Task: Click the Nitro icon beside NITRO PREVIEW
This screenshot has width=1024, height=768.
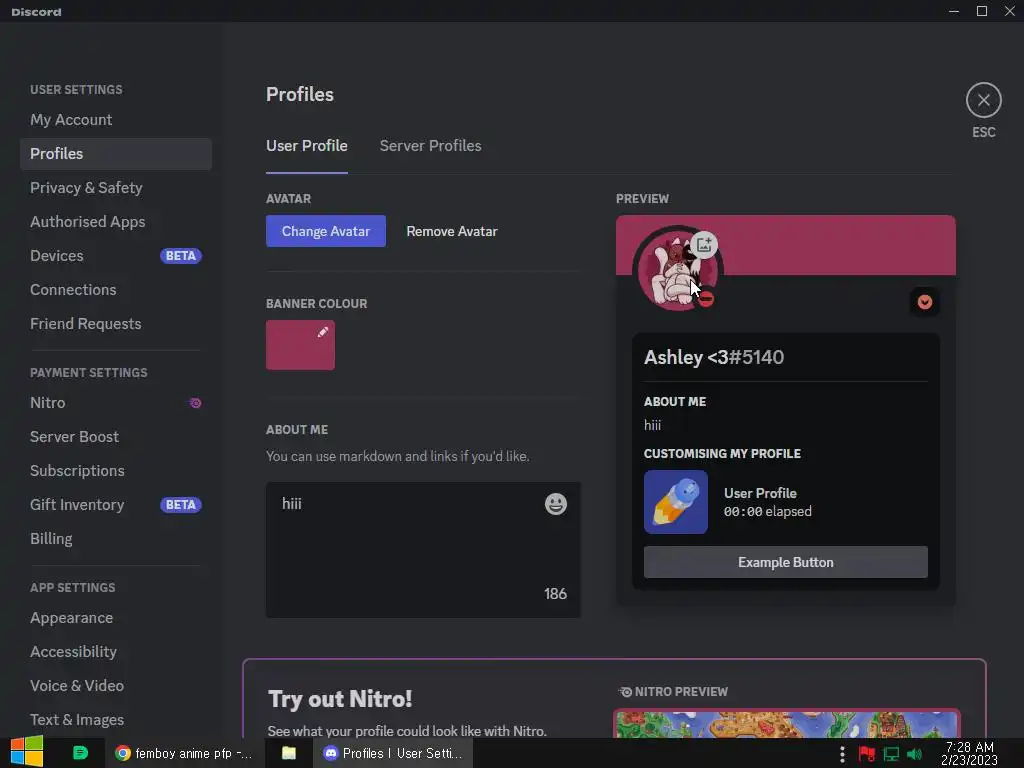Action: [625, 692]
